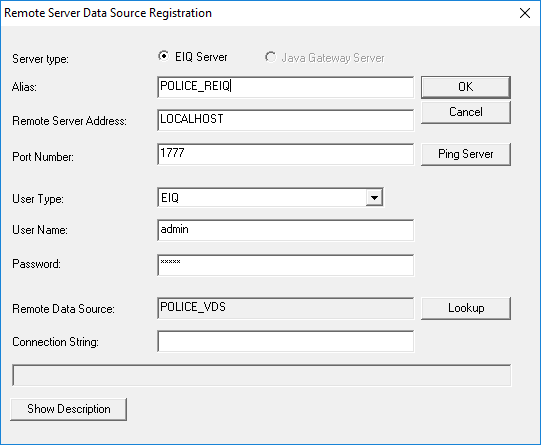Click the Server type label

(40, 59)
